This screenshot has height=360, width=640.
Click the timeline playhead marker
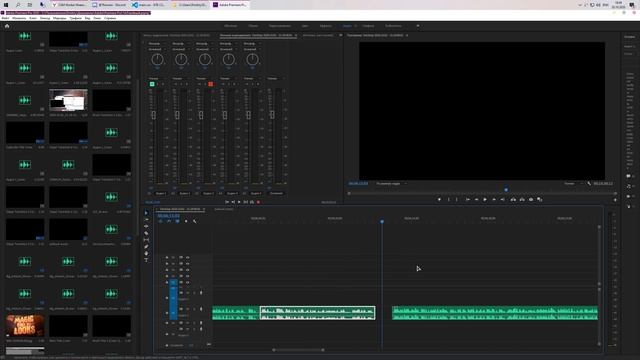coord(382,221)
